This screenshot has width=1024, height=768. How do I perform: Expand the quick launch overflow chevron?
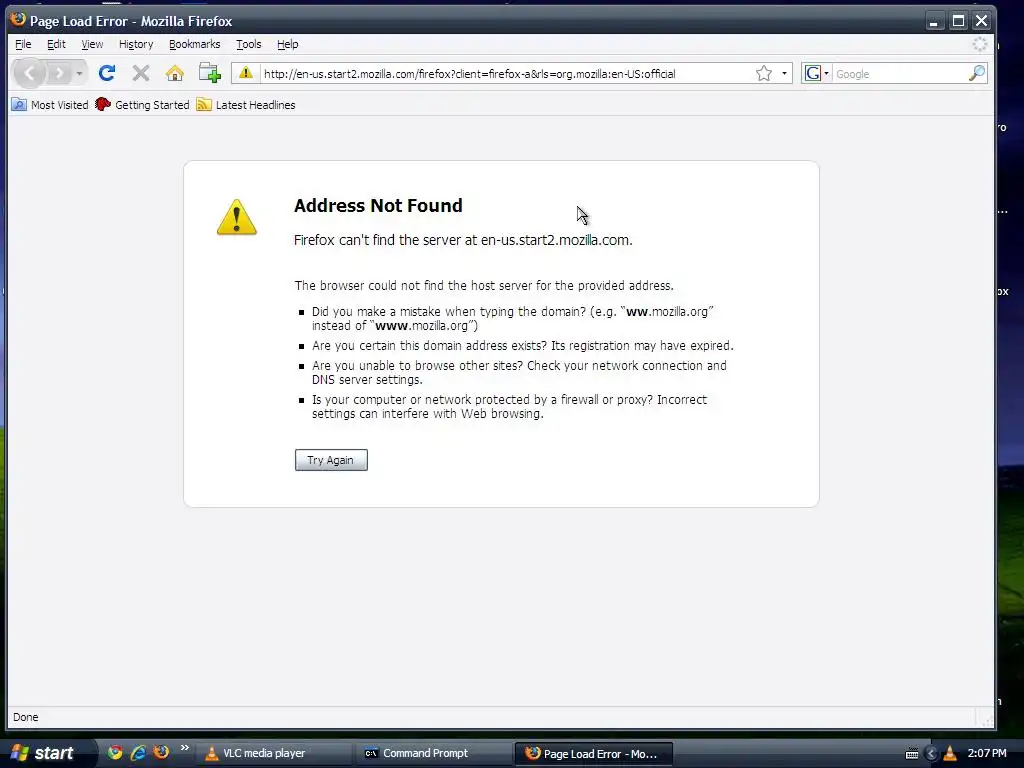pyautogui.click(x=185, y=748)
